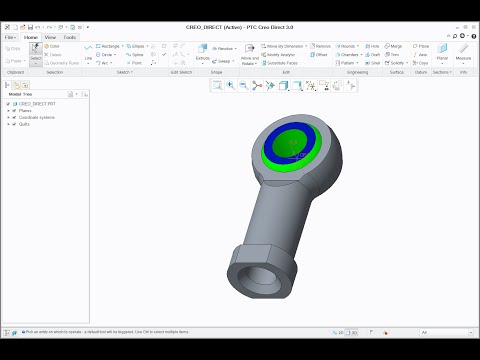Click Substitute Faces command

coord(279,63)
